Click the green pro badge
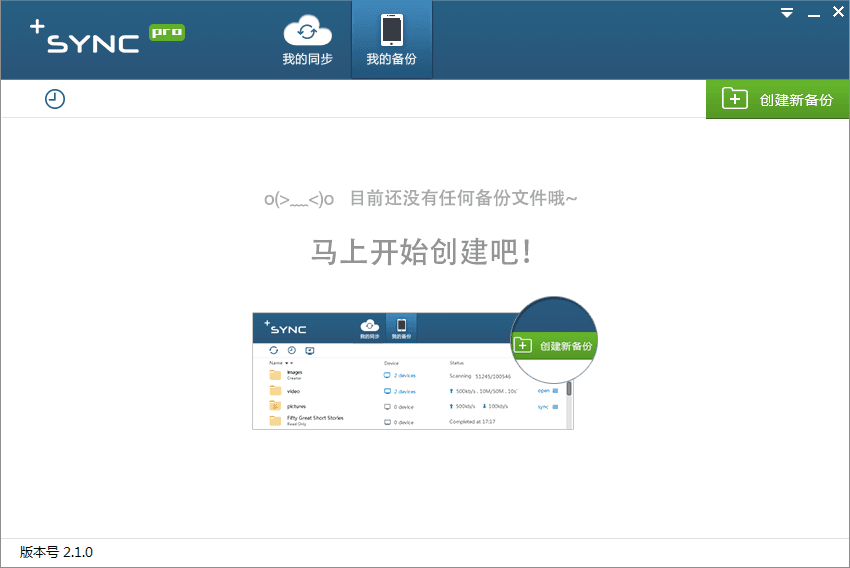 167,32
